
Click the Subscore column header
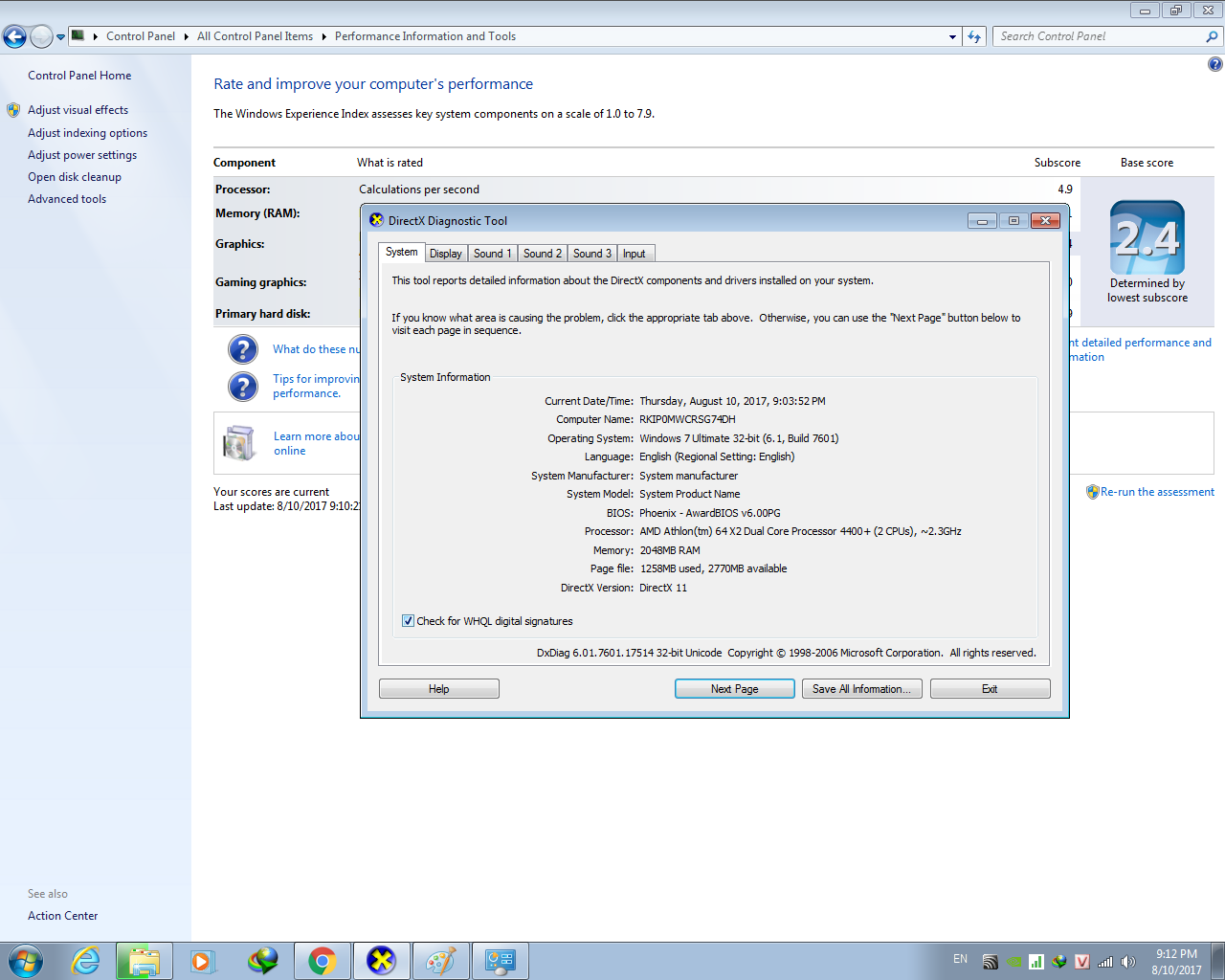pyautogui.click(x=1058, y=163)
